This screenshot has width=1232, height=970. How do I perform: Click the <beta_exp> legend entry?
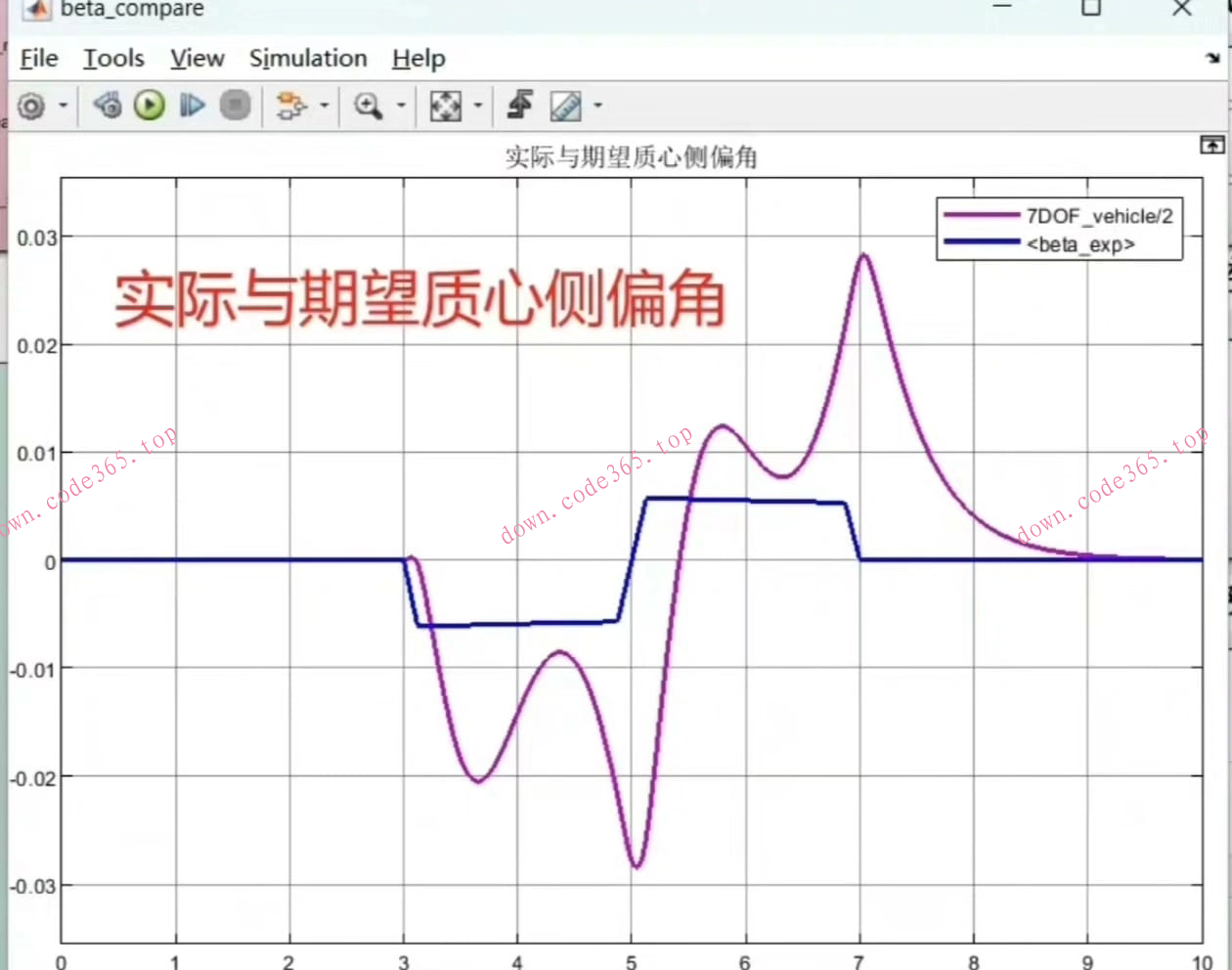point(1080,243)
